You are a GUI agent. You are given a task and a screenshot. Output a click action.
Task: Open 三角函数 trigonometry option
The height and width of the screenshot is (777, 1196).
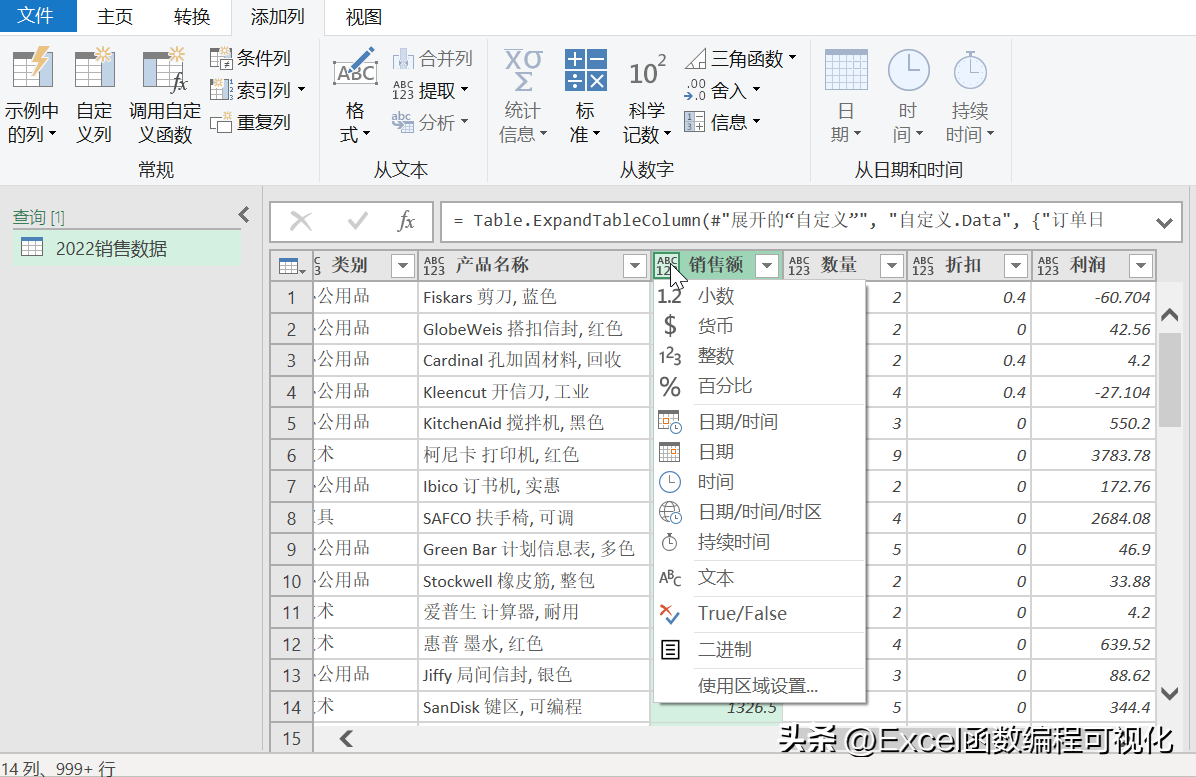point(741,59)
